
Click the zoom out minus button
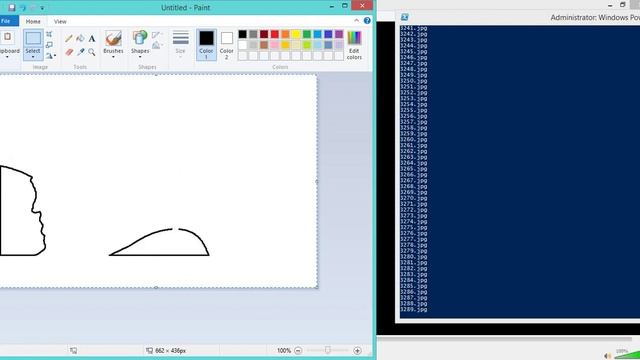(298, 350)
